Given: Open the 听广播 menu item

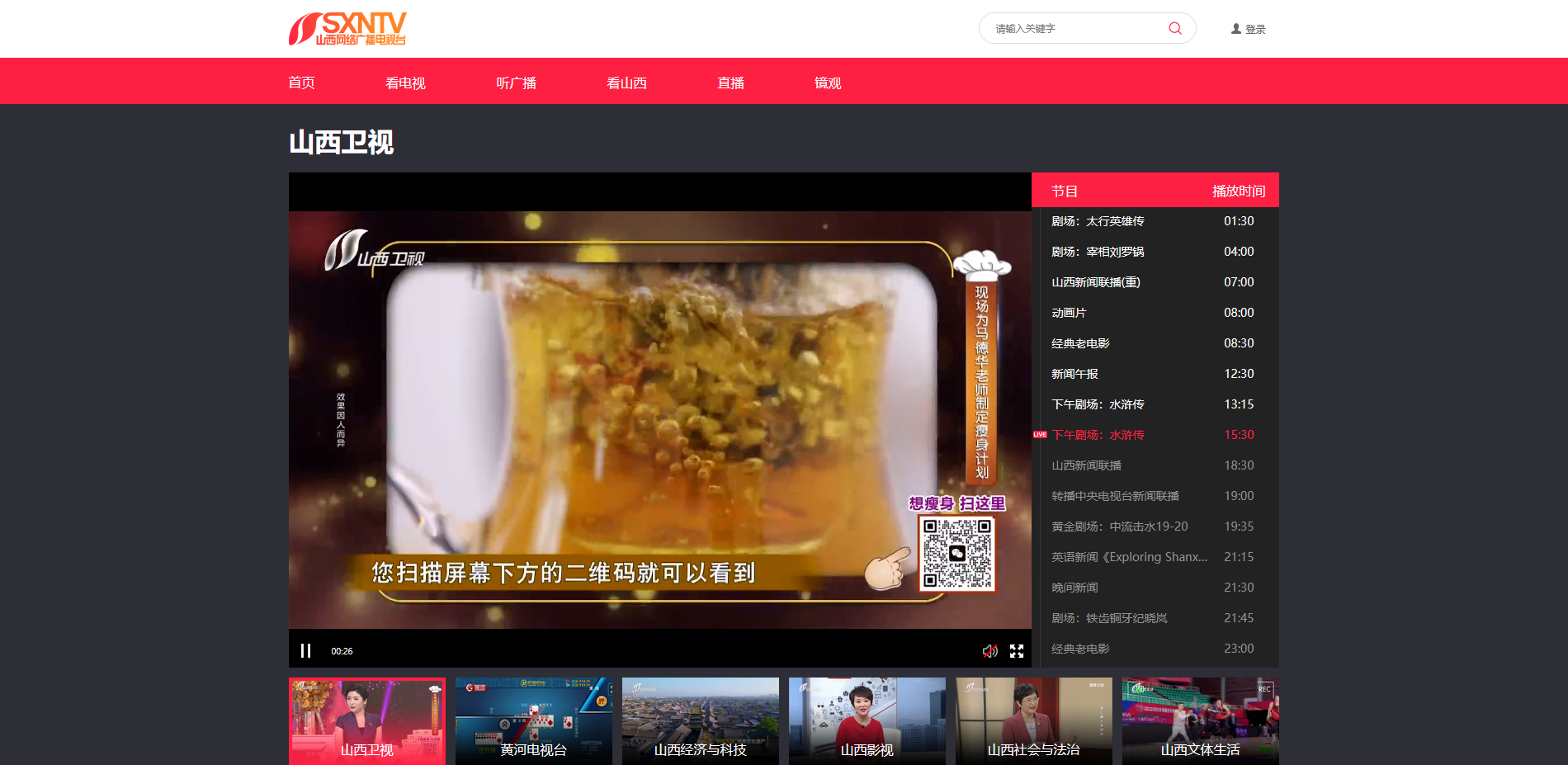Looking at the screenshot, I should pyautogui.click(x=516, y=83).
